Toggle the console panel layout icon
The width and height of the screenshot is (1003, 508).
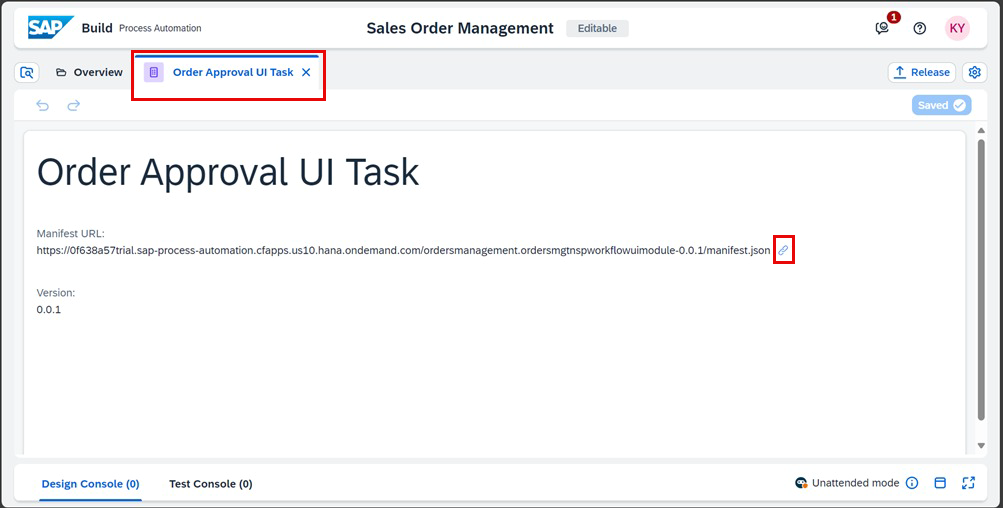(x=940, y=483)
